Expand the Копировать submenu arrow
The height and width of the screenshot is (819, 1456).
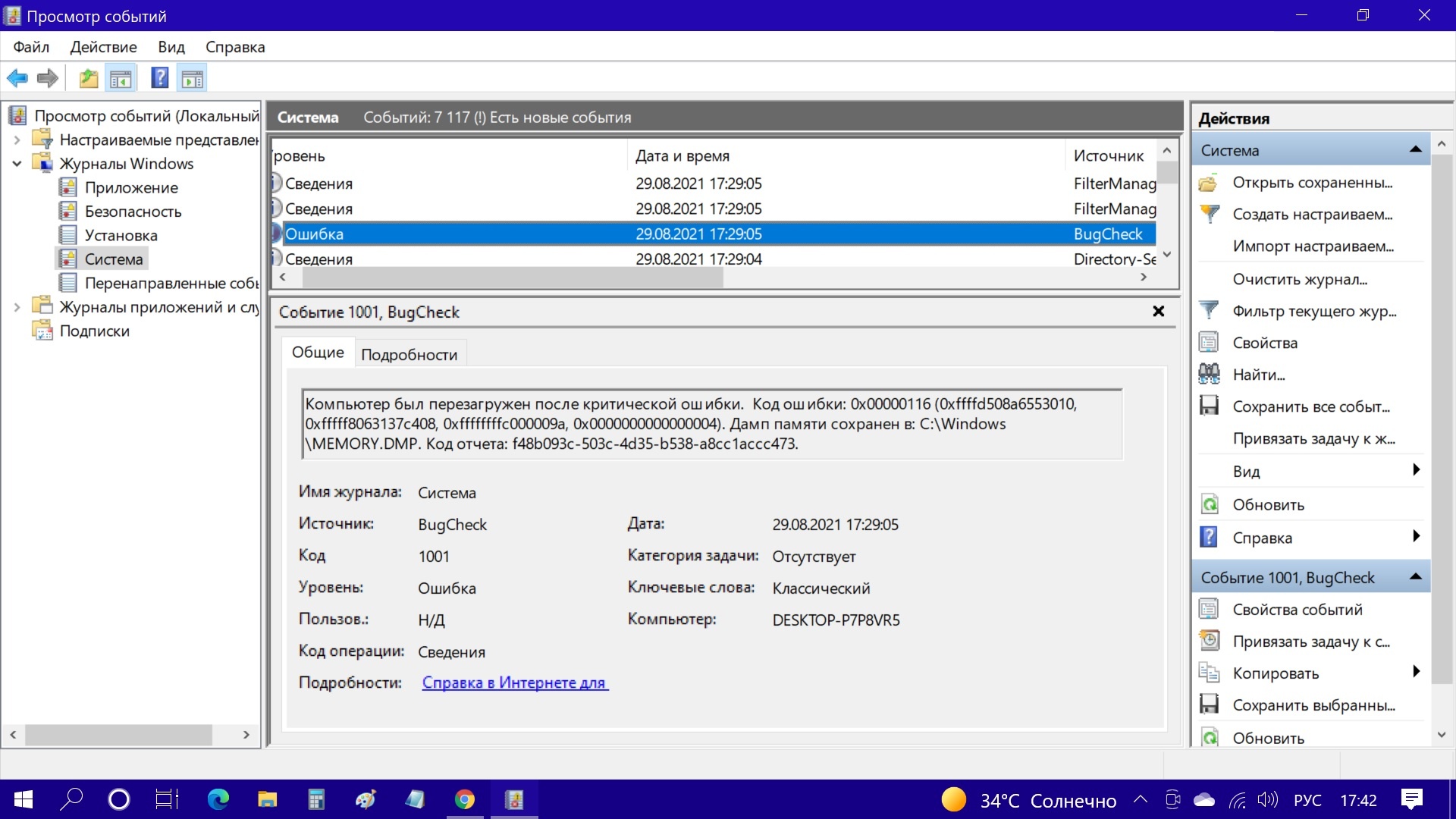pos(1415,673)
